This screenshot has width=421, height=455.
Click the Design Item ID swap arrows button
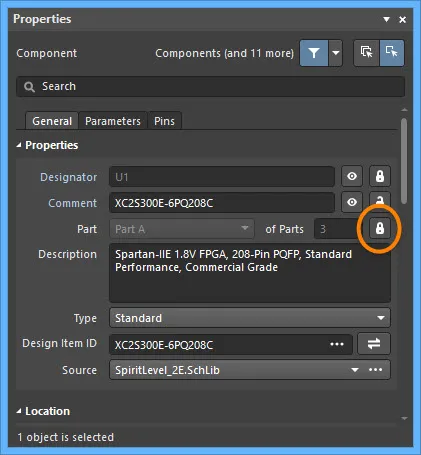(374, 344)
